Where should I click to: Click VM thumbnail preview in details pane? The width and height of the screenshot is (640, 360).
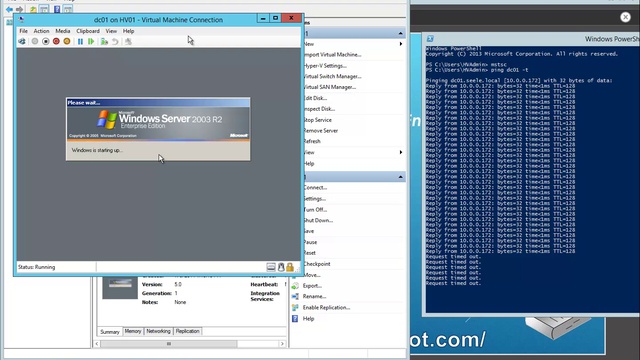(x=120, y=287)
